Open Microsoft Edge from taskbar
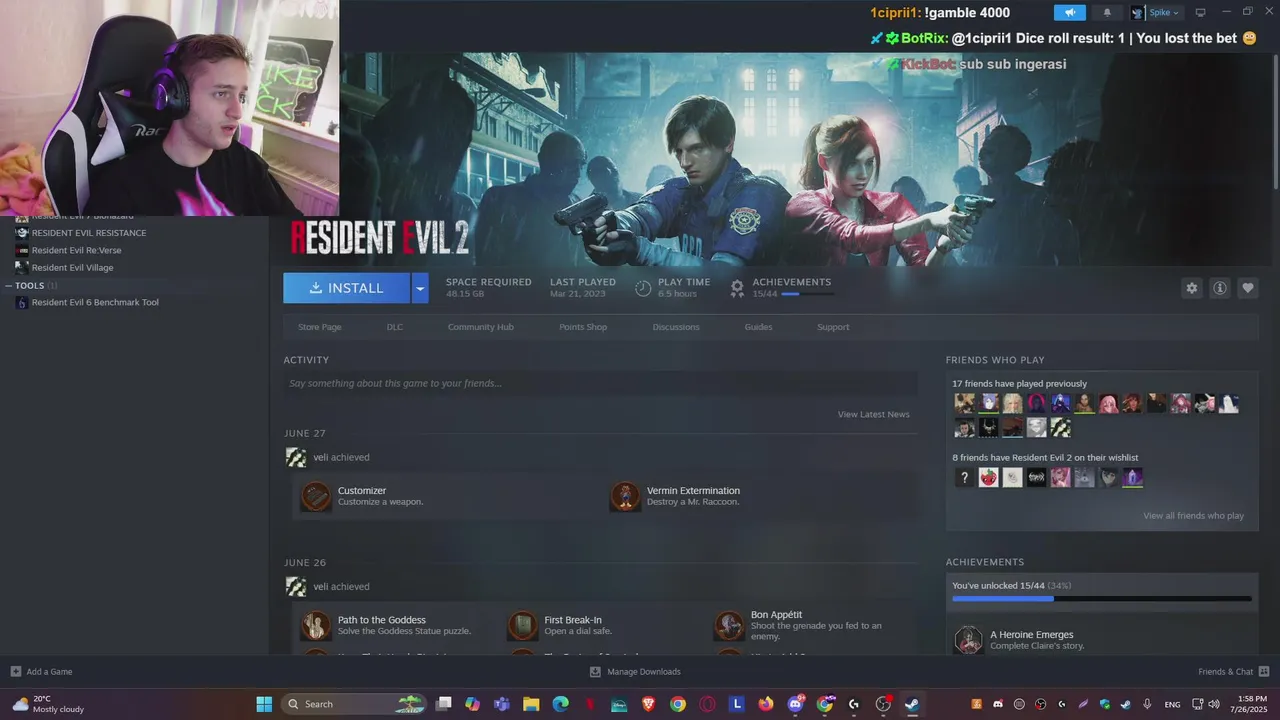1280x720 pixels. [560, 704]
